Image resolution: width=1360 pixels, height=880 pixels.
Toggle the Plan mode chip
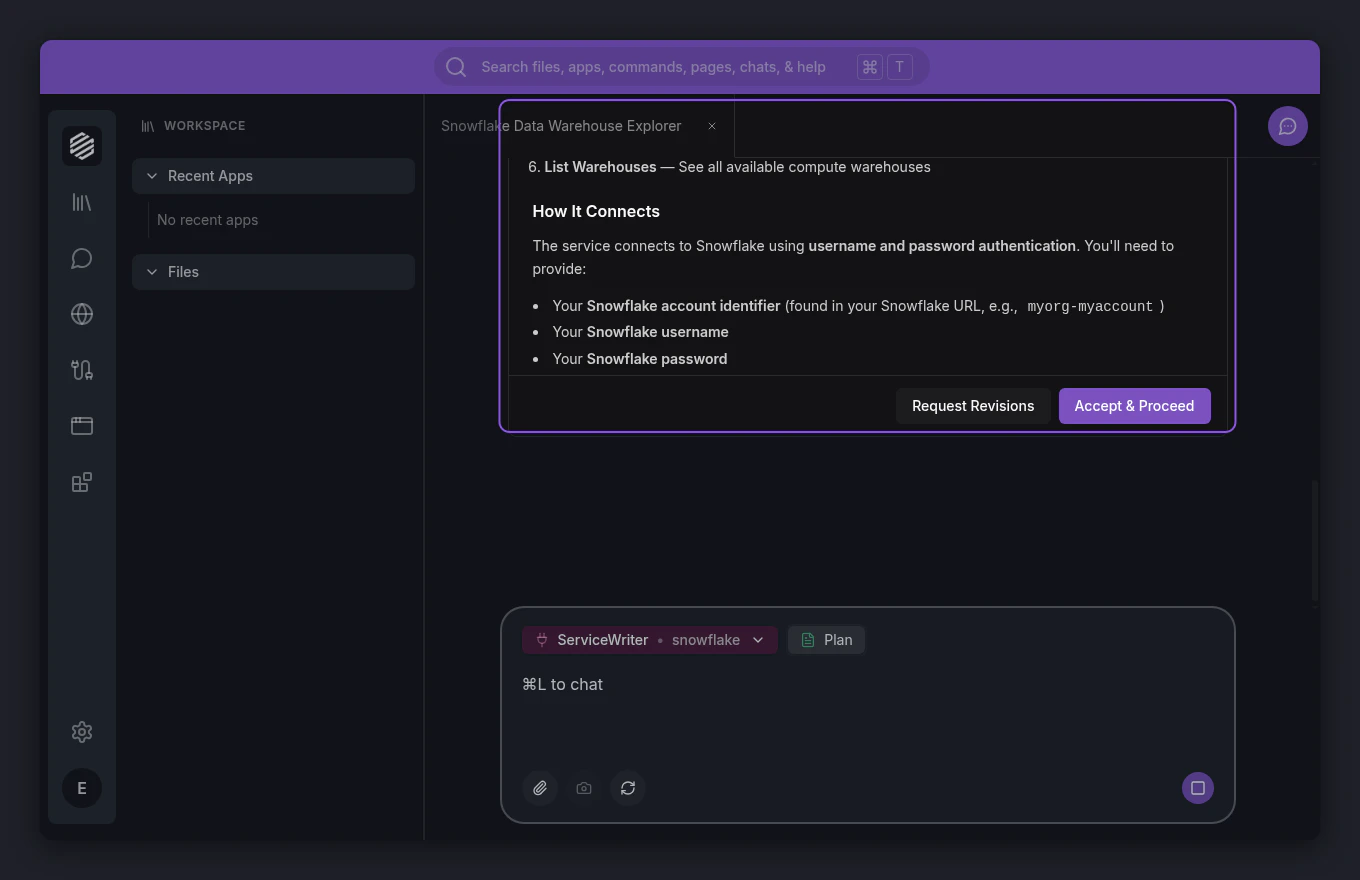pos(826,640)
